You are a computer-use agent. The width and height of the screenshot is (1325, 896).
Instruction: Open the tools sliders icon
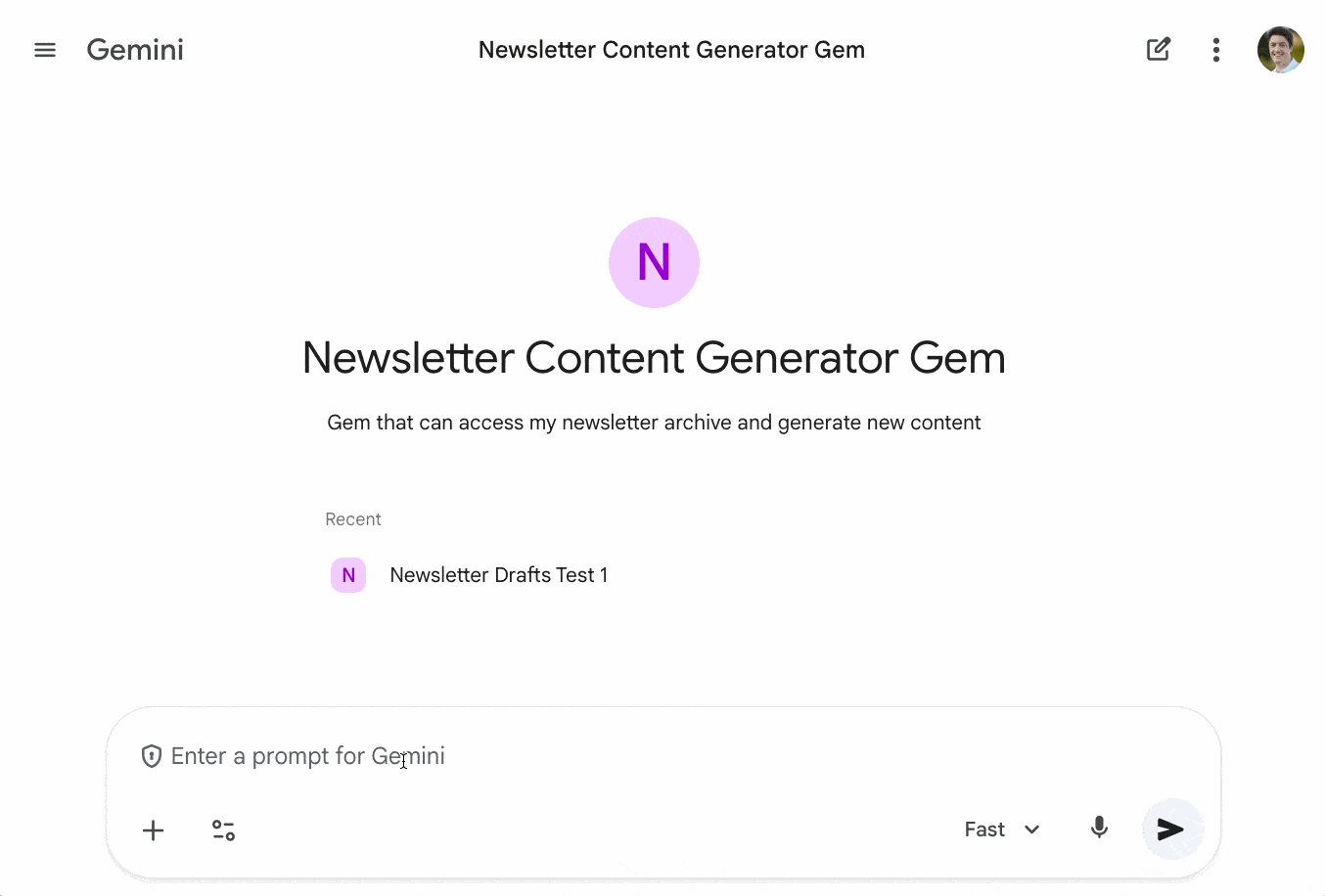[223, 830]
